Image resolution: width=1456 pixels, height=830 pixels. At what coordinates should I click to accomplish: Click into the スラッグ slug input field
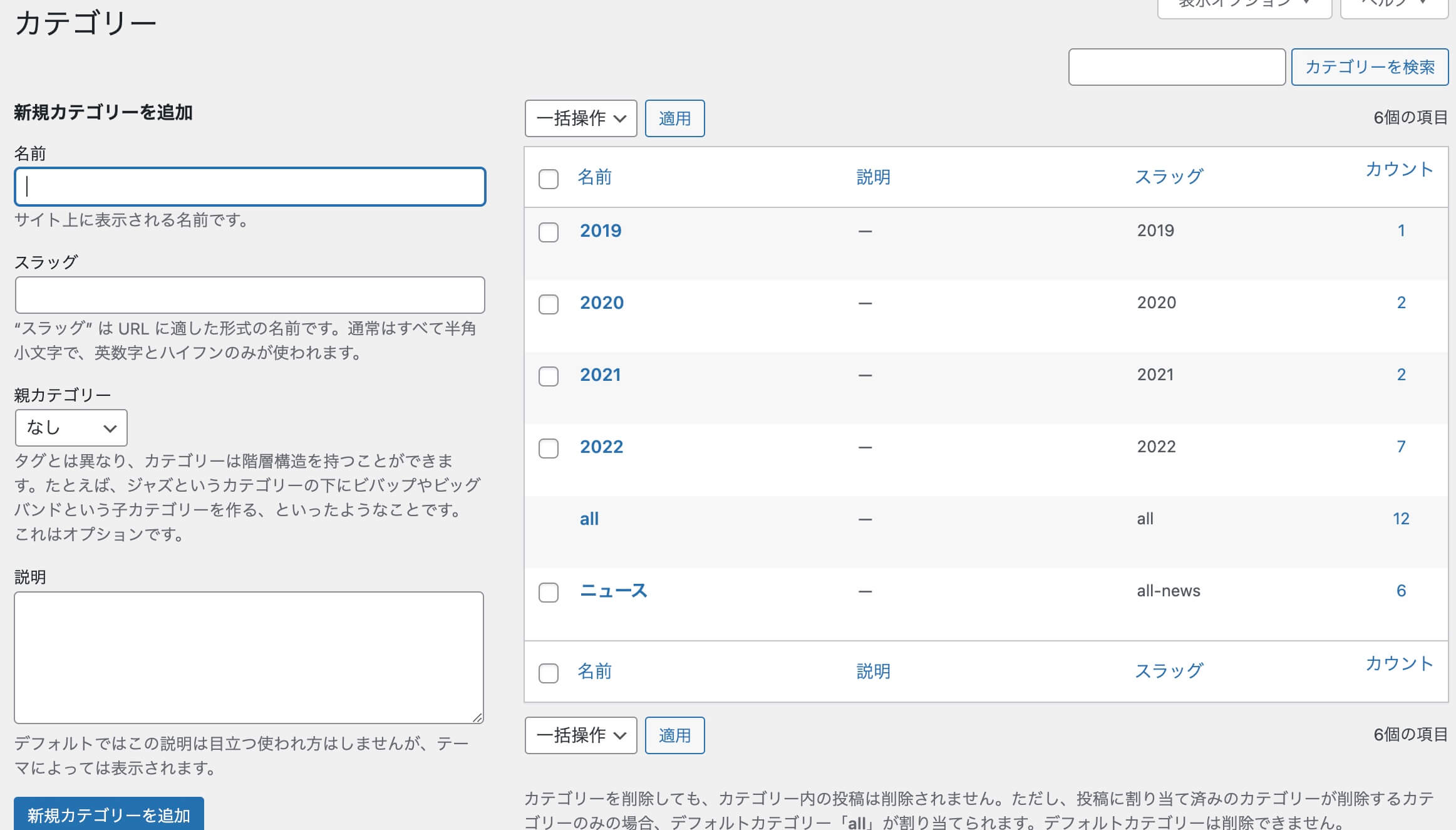click(x=250, y=295)
